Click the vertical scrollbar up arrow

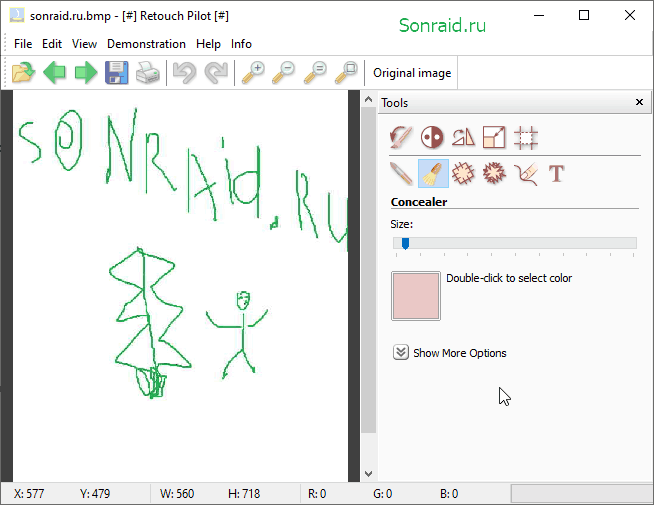tap(368, 99)
